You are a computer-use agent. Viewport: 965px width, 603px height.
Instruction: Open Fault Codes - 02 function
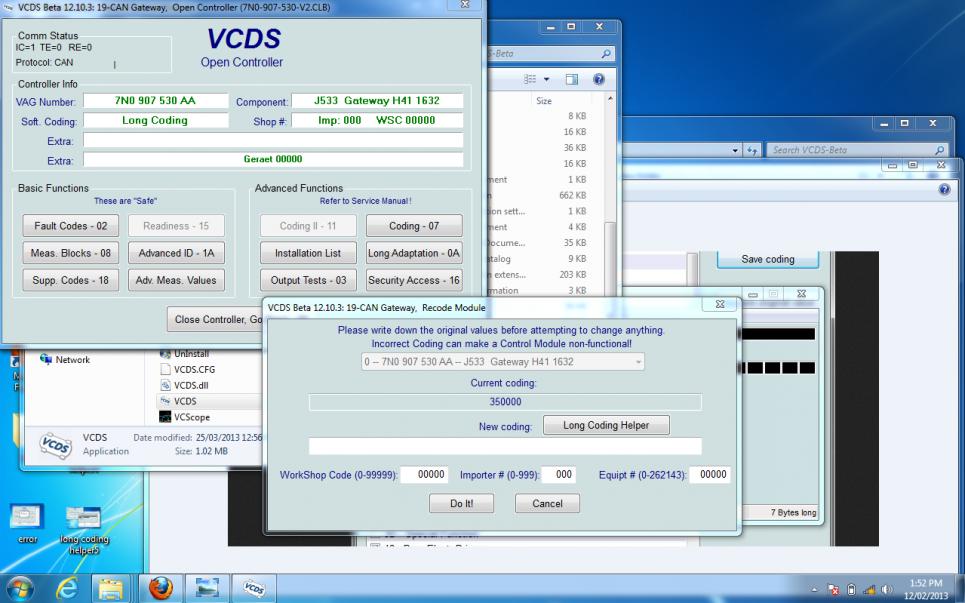pos(71,226)
